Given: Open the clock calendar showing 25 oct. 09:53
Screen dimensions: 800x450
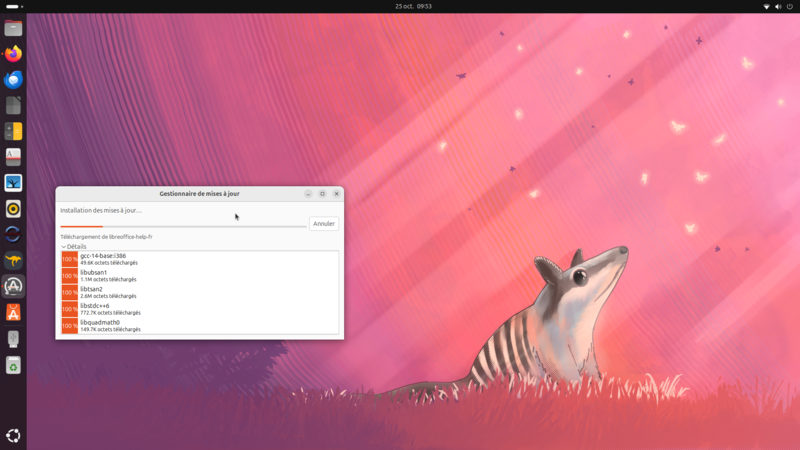Looking at the screenshot, I should (x=413, y=7).
